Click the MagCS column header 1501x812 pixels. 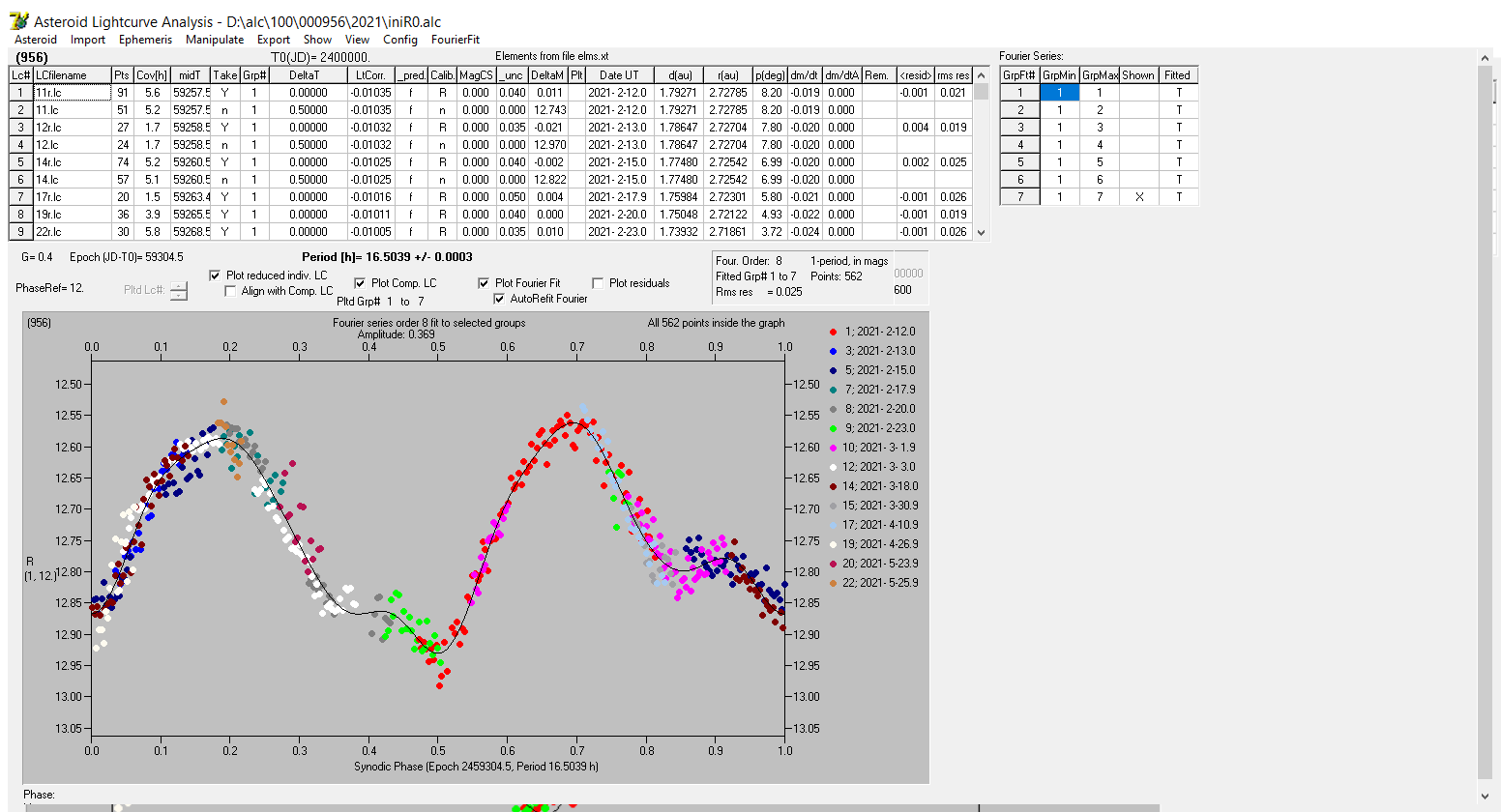(x=476, y=75)
